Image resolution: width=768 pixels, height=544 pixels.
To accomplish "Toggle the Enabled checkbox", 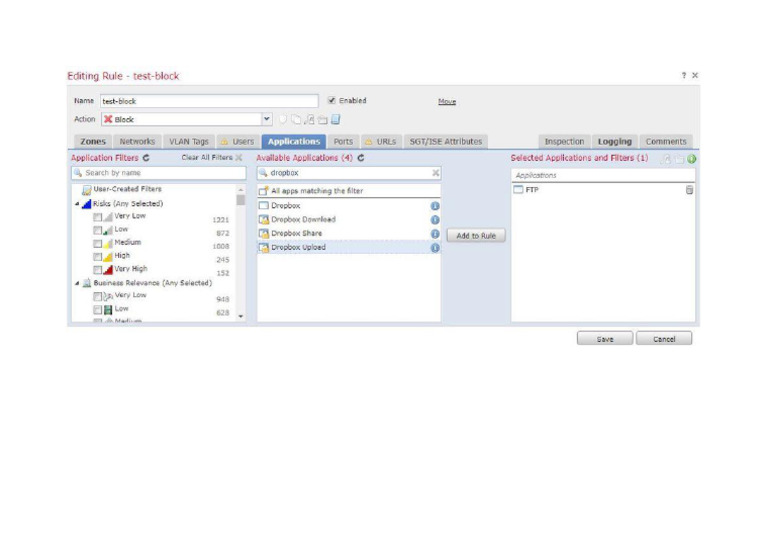I will 332,101.
